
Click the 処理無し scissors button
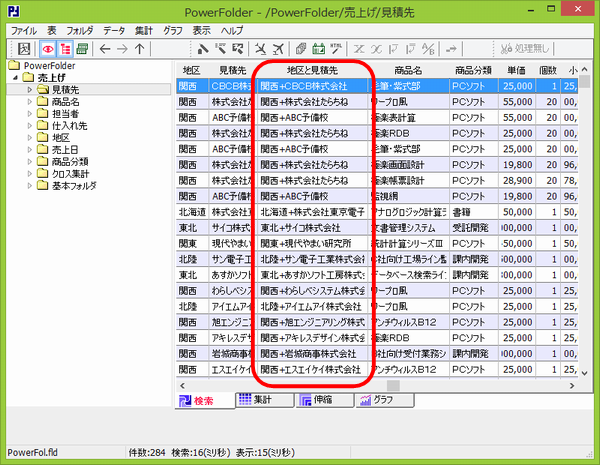[525, 49]
